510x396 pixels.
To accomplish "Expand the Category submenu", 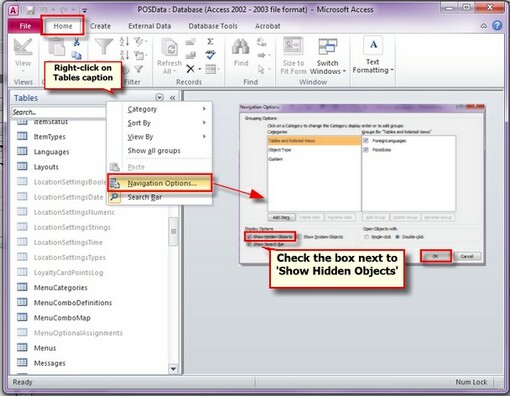I will [204, 109].
